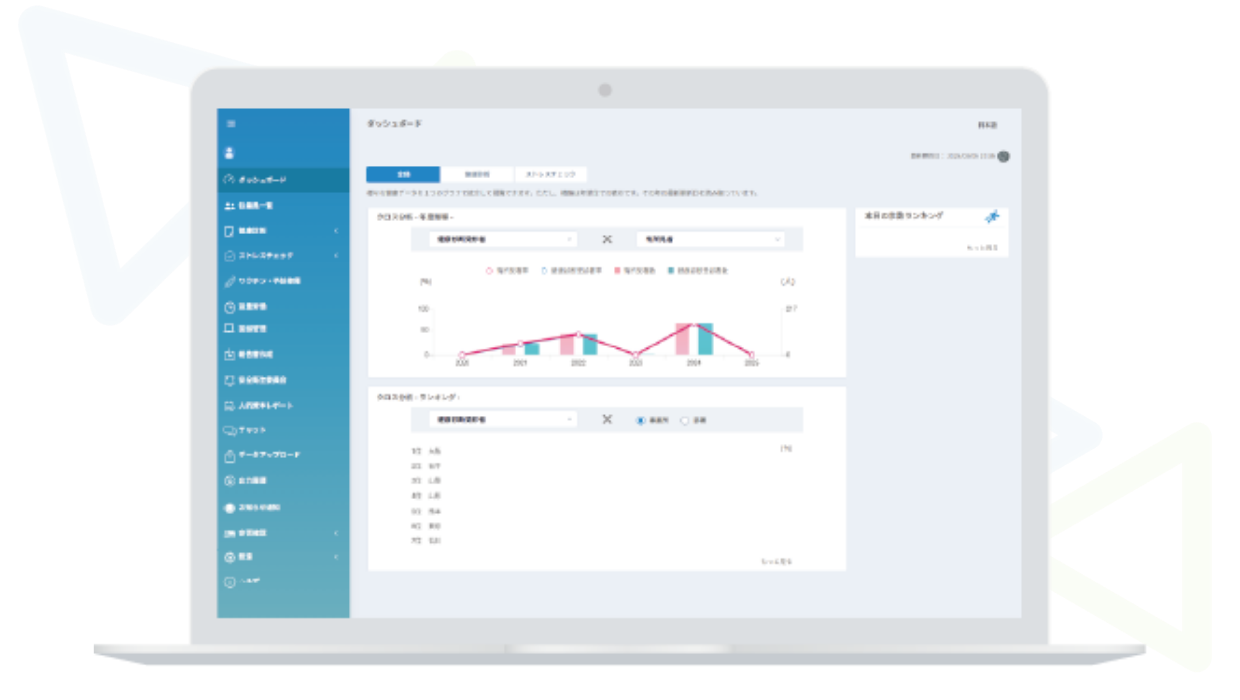Viewport: 1240px width, 700px height.
Task: Click もっと見る below the ranking list chart
Action: point(776,562)
